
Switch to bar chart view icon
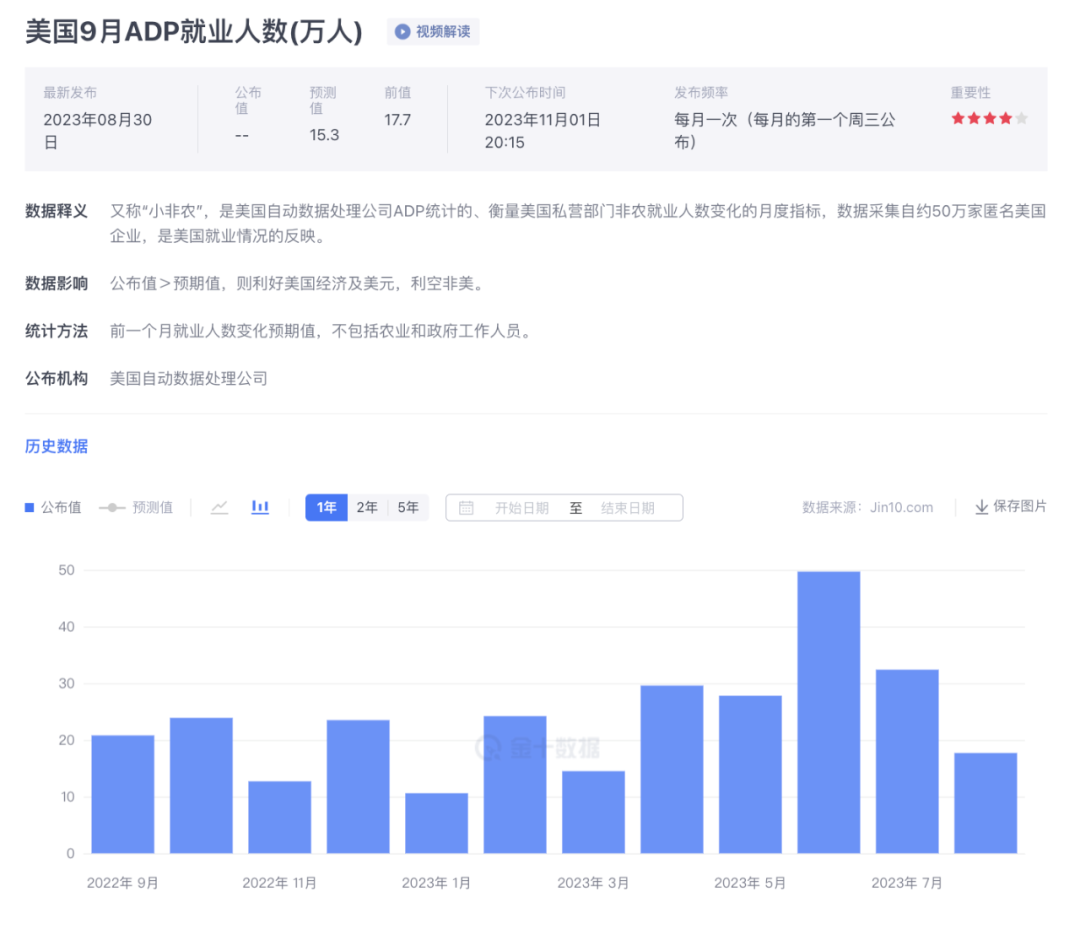tap(260, 507)
